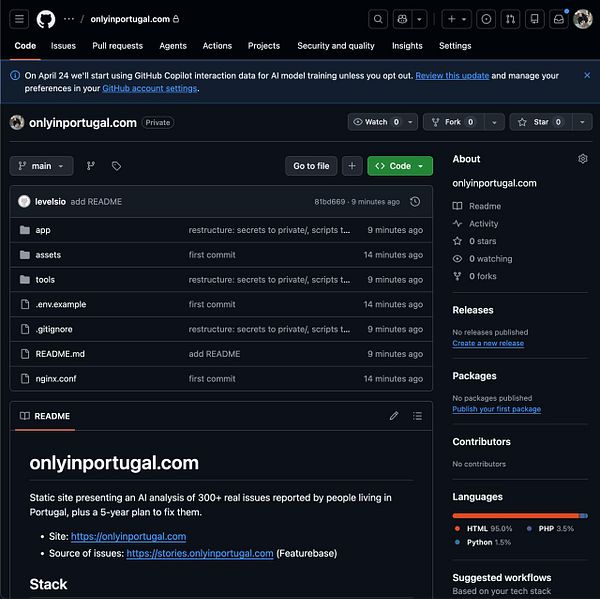Viewport: 600px width, 599px height.
Task: Open the Agents tab
Action: pos(173,46)
